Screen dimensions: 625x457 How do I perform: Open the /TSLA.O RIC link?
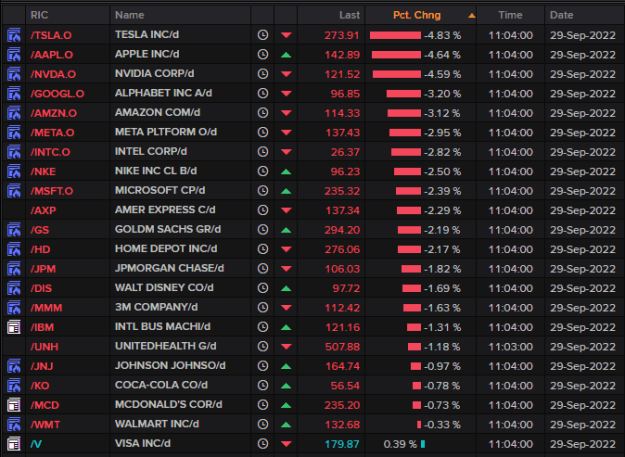51,35
